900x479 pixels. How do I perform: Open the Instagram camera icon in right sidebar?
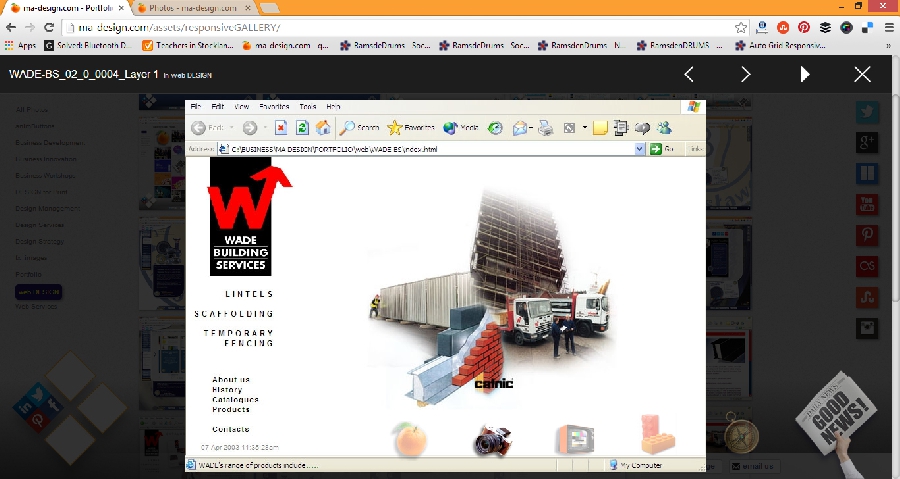[867, 328]
